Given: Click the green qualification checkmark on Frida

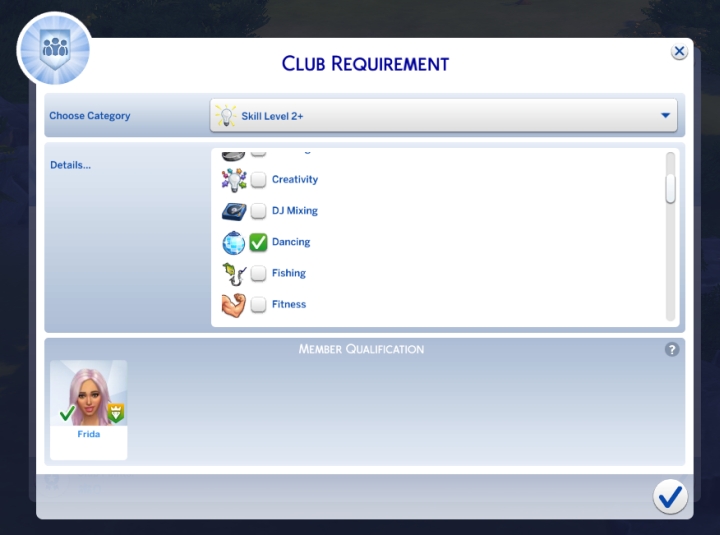Looking at the screenshot, I should [x=68, y=413].
